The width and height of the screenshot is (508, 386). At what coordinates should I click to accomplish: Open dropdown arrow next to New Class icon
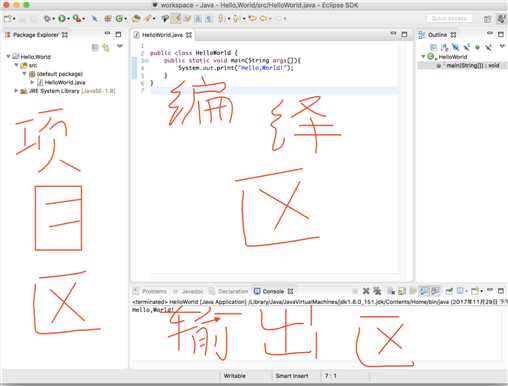[126, 19]
